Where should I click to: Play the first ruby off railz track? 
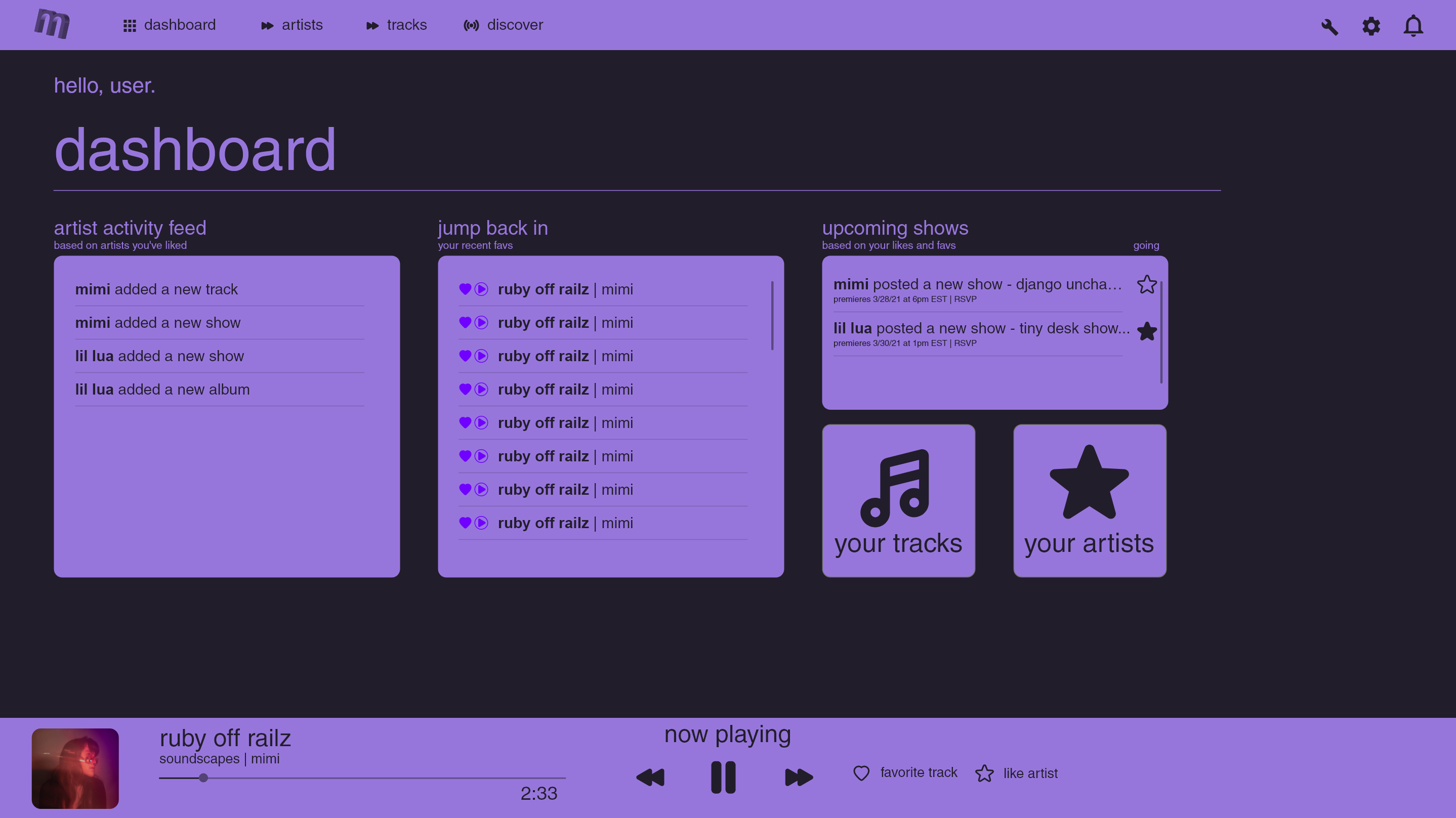click(481, 289)
